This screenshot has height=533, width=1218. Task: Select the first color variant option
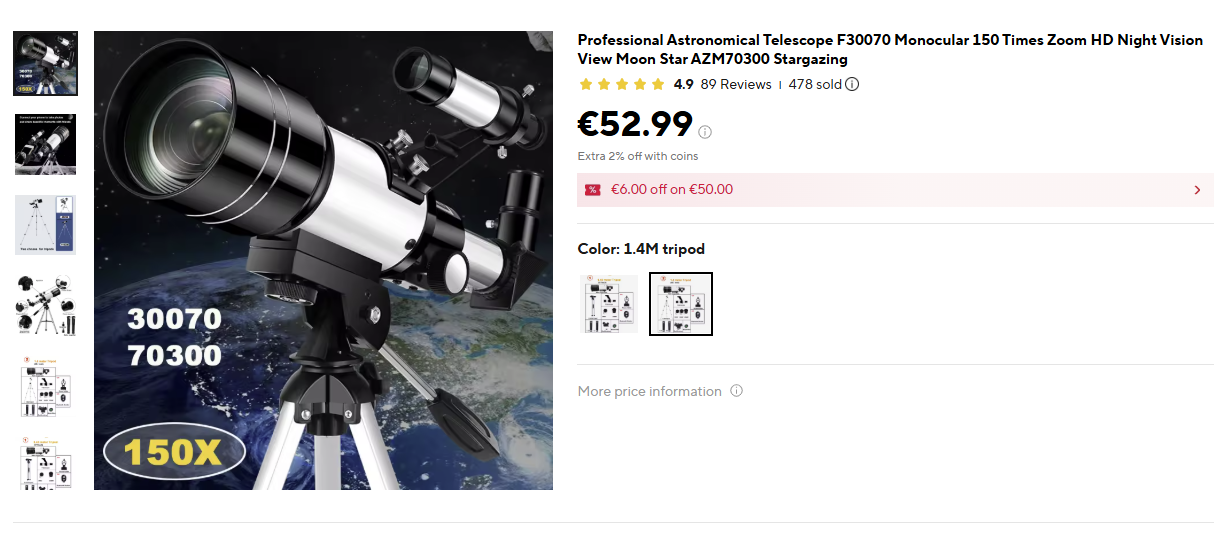click(x=609, y=304)
